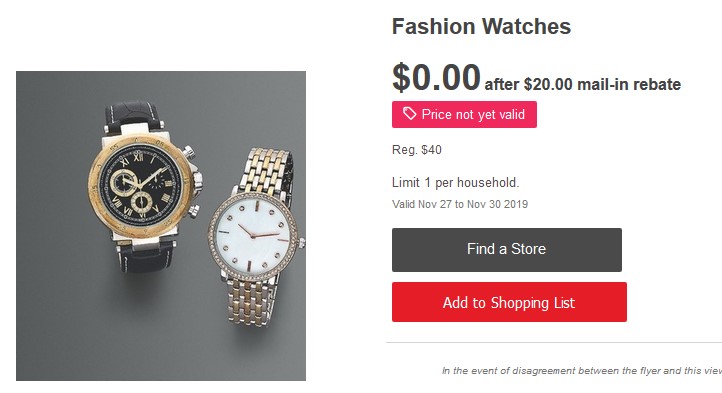Click the two-tone metal bracelet links
The image size is (722, 393).
tap(263, 169)
